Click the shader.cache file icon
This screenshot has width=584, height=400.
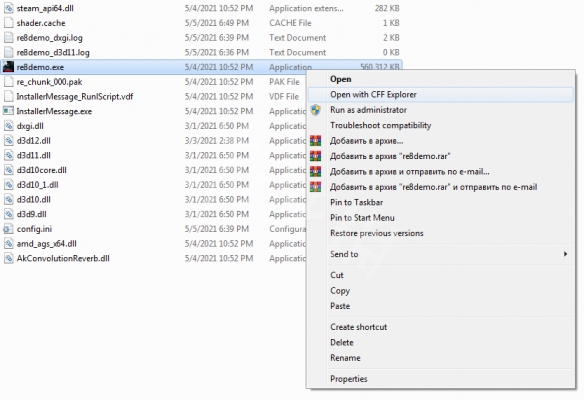pyautogui.click(x=8, y=23)
